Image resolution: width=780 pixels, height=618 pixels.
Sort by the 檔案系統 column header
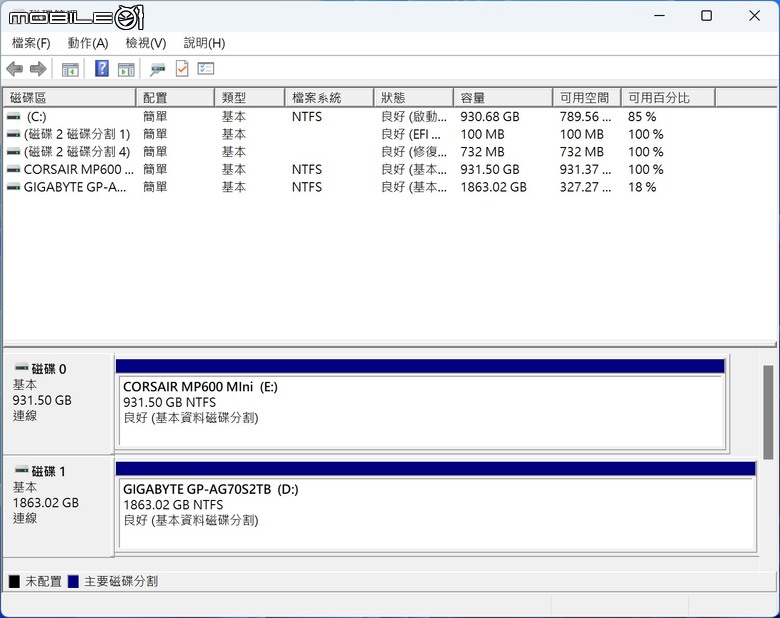[329, 98]
